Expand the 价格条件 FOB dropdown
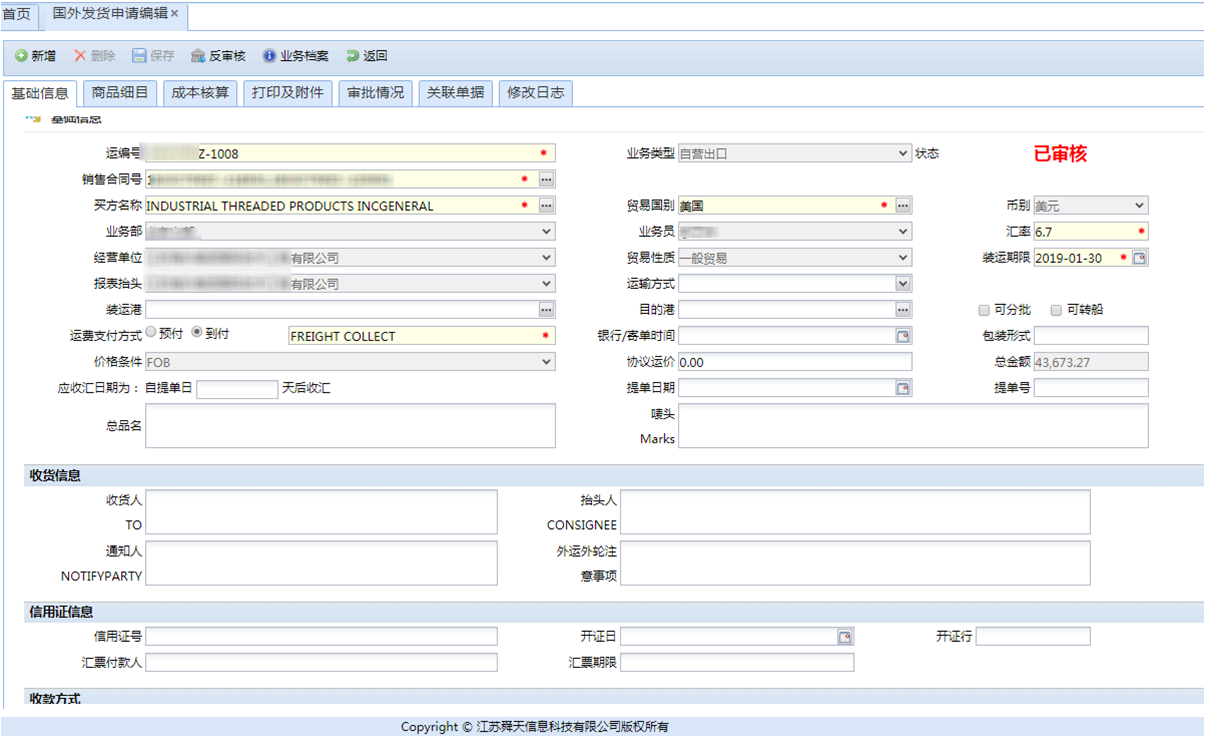The height and width of the screenshot is (737, 1205). [546, 362]
